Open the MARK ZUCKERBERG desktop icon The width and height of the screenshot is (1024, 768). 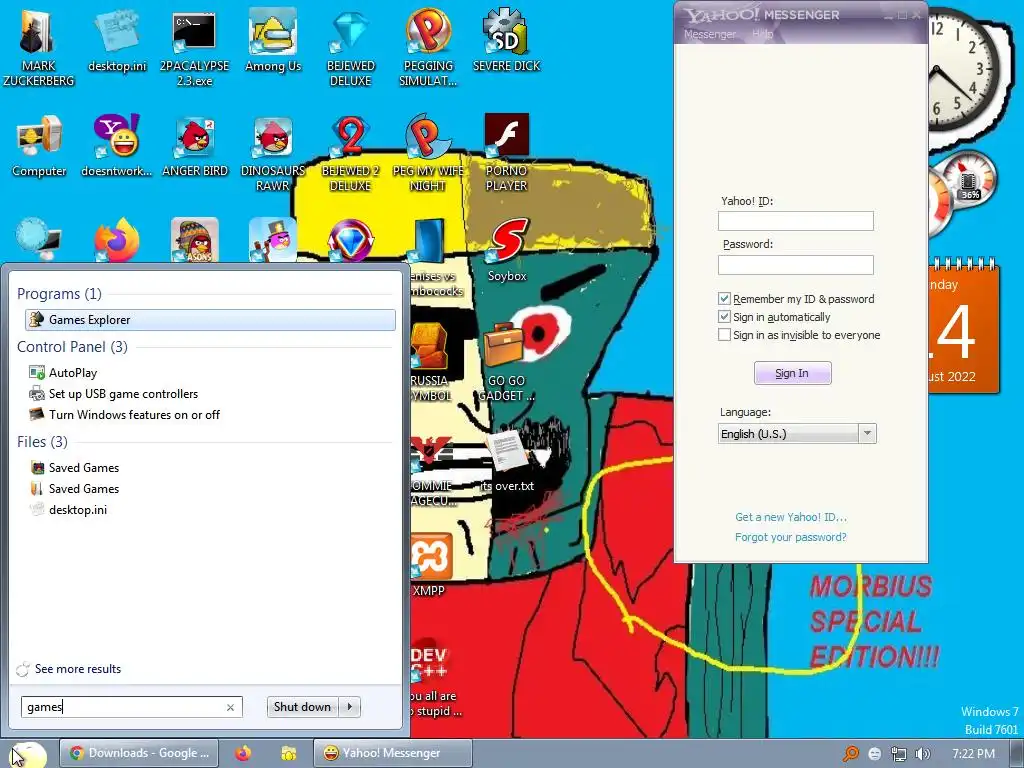39,46
